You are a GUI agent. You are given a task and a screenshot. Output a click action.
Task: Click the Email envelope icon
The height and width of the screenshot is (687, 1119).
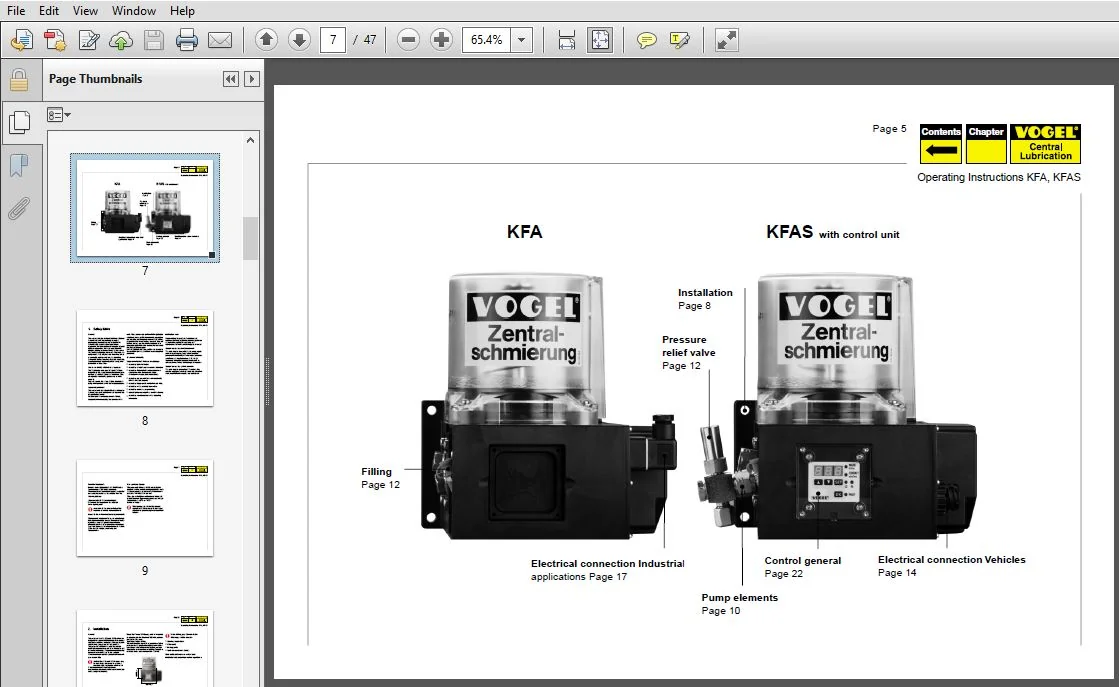220,40
